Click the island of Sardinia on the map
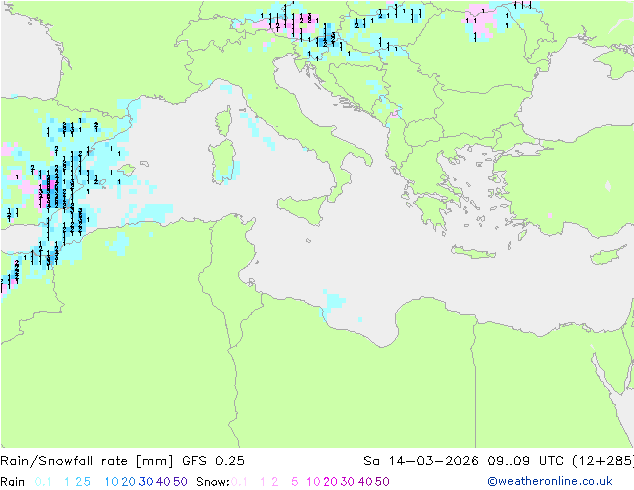The height and width of the screenshot is (490, 634). (223, 160)
